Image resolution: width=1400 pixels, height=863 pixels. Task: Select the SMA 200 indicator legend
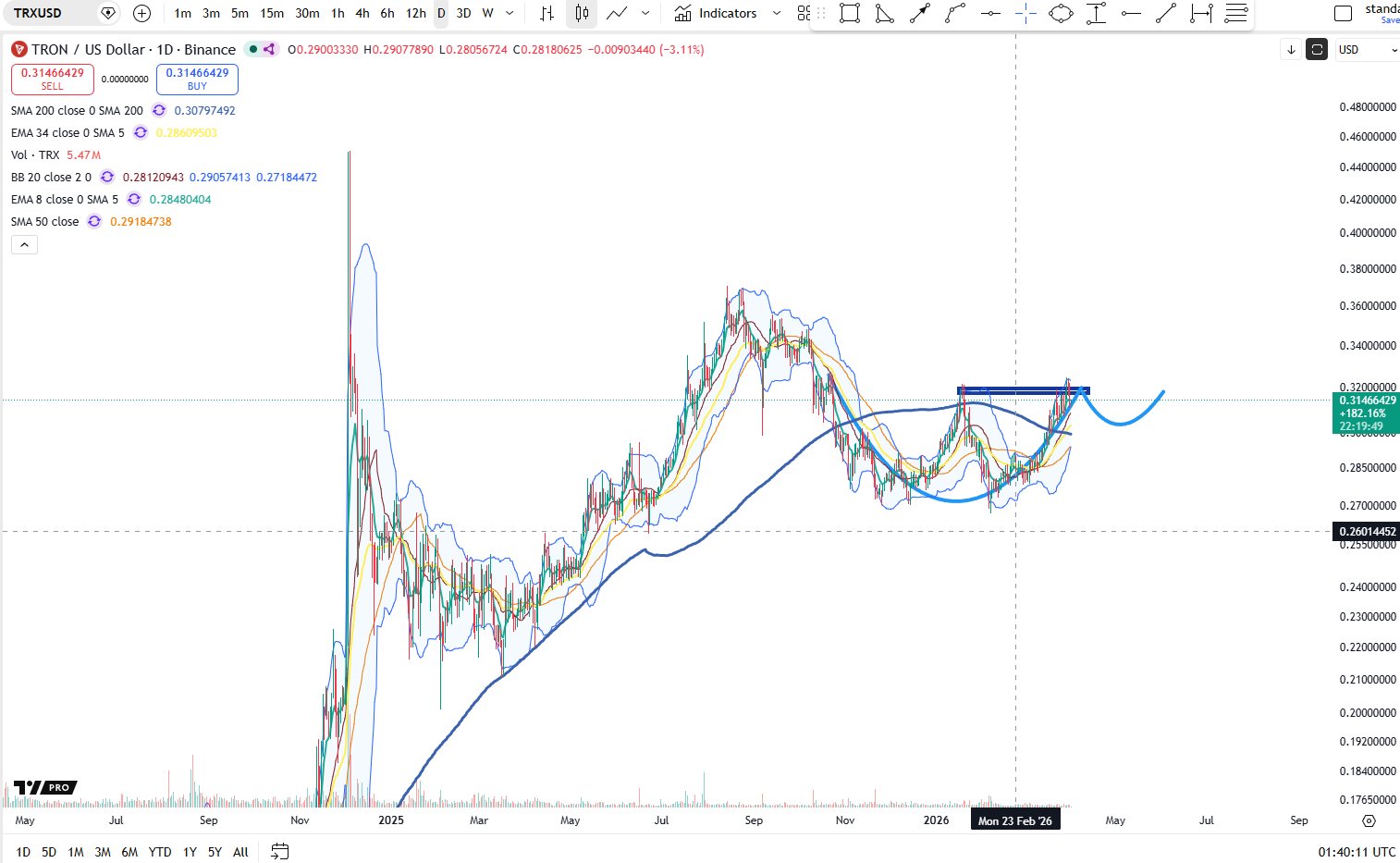(x=77, y=110)
